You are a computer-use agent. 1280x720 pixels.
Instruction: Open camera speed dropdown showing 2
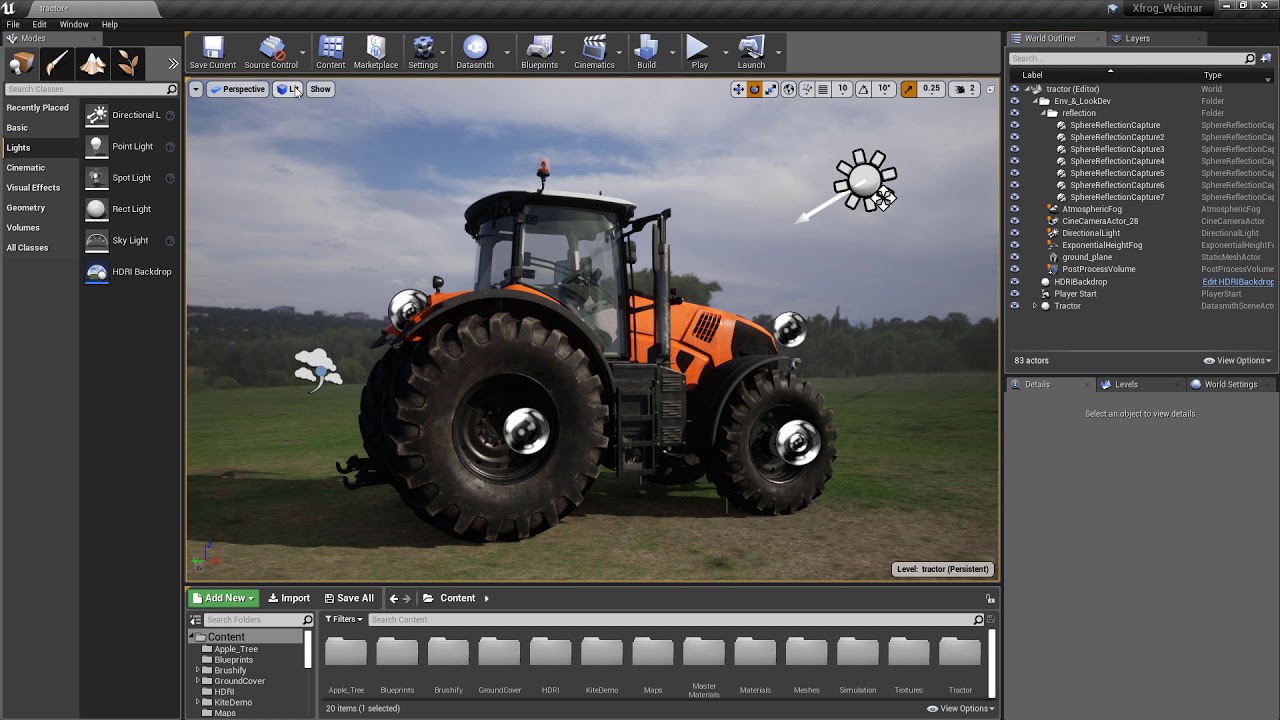[964, 89]
